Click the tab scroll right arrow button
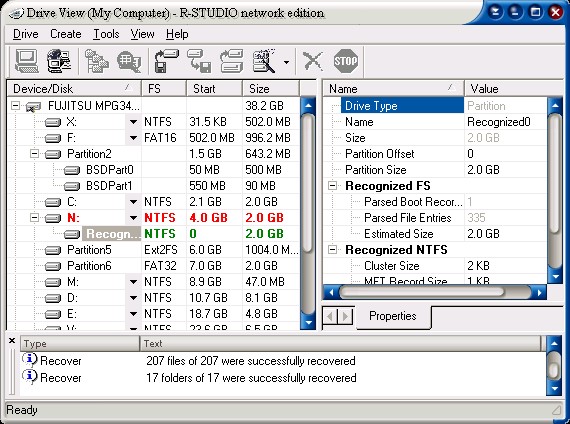Image resolution: width=570 pixels, height=424 pixels. click(345, 316)
